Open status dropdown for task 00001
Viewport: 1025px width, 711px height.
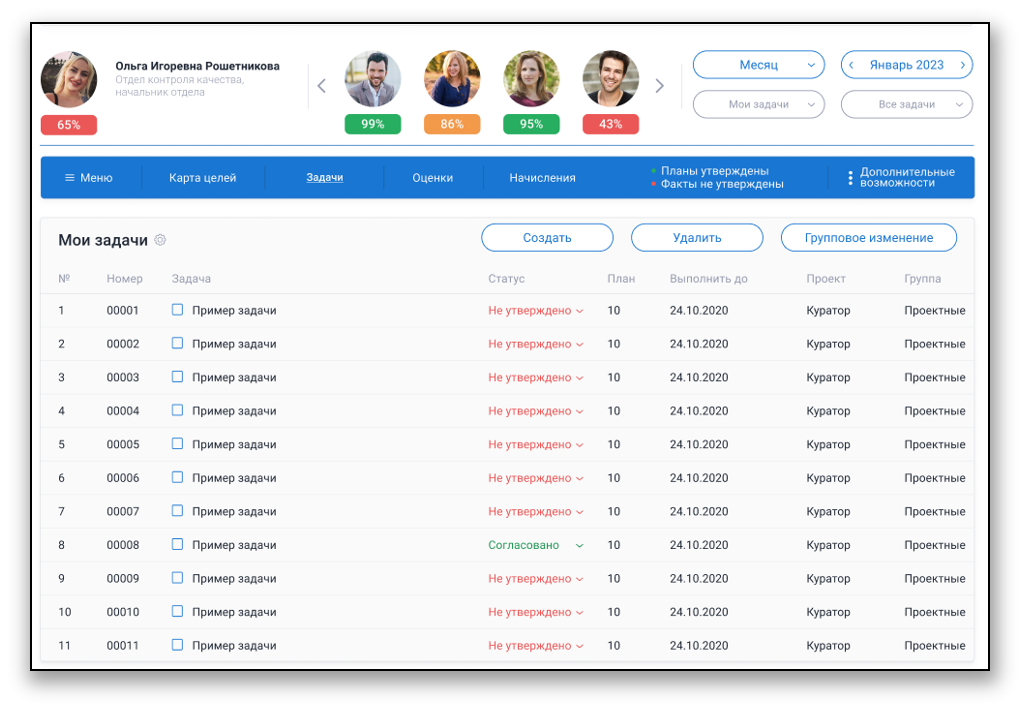point(535,310)
